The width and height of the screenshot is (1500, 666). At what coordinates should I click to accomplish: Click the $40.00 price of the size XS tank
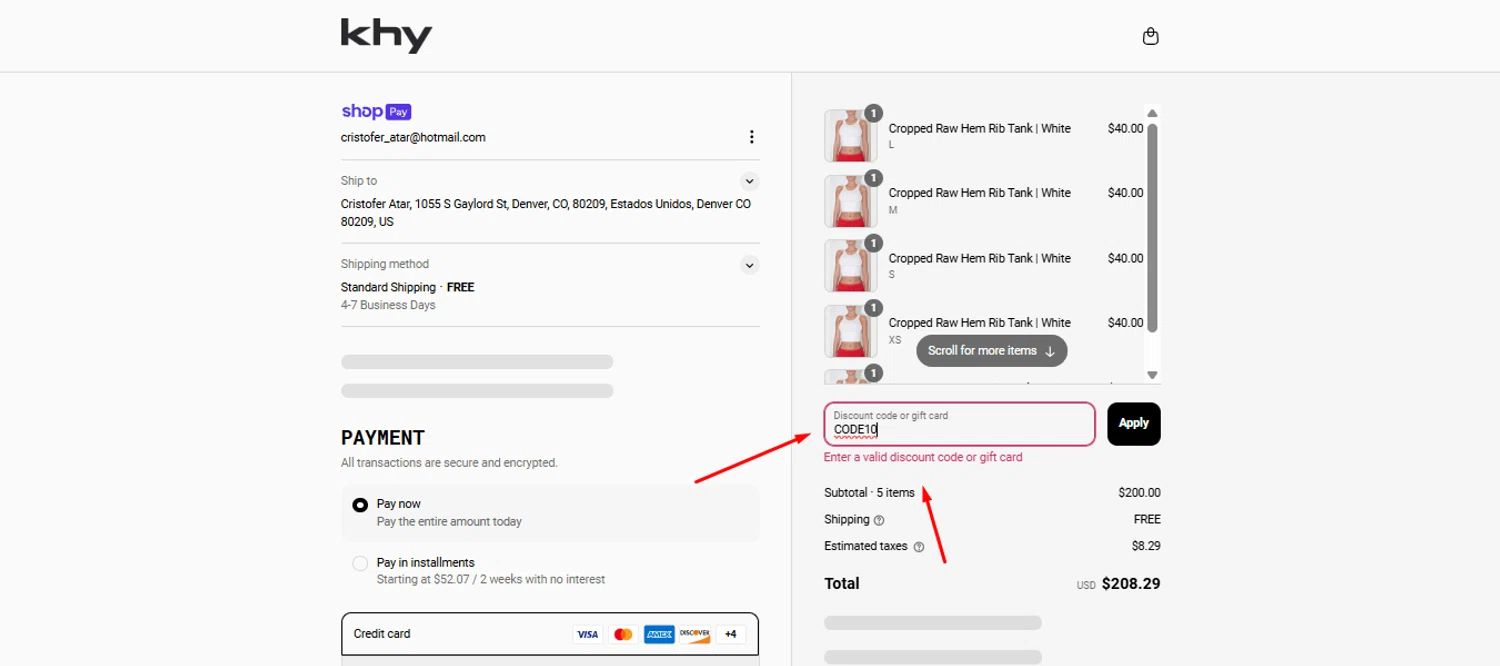[1125, 323]
